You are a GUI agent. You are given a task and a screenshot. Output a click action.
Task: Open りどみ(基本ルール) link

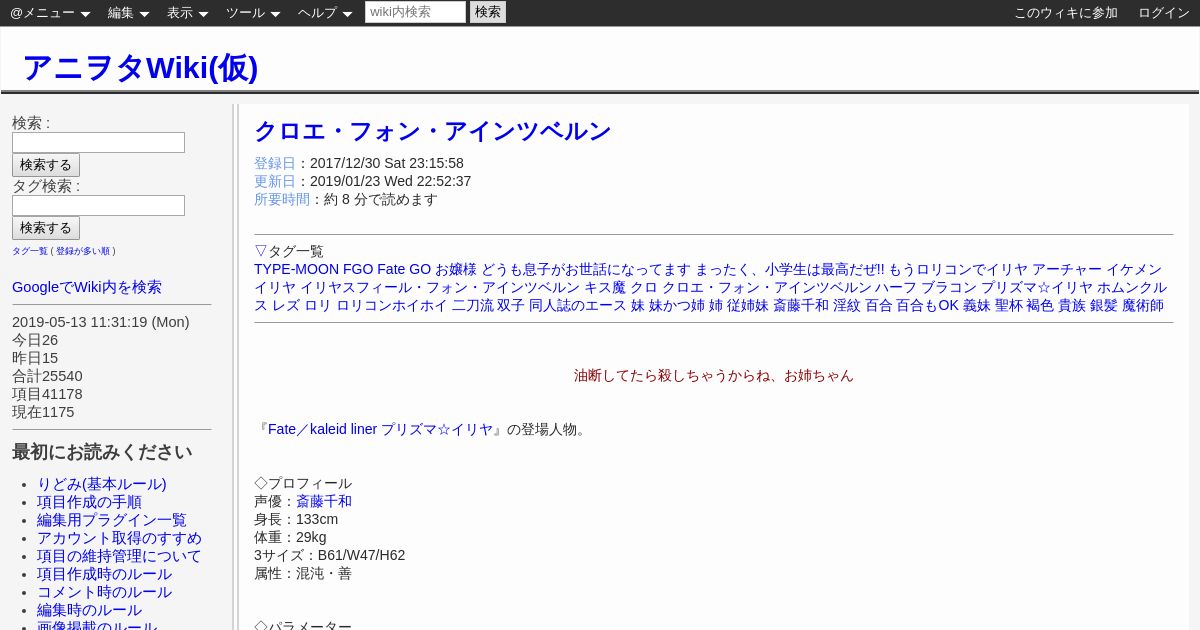point(102,484)
